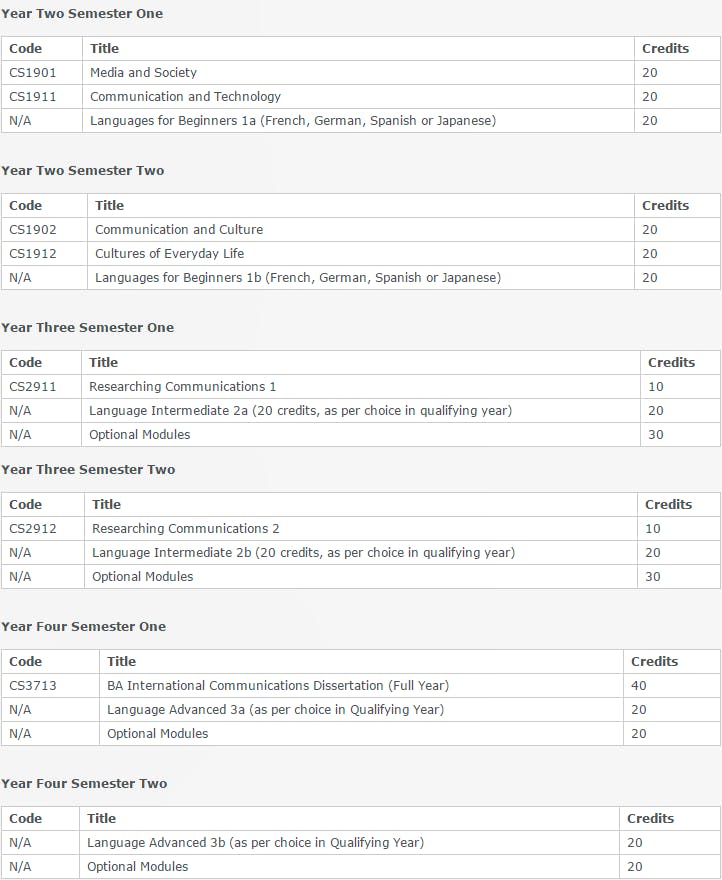Viewport: 722px width, 880px height.
Task: Click the Media and Society module title
Action: (x=143, y=72)
